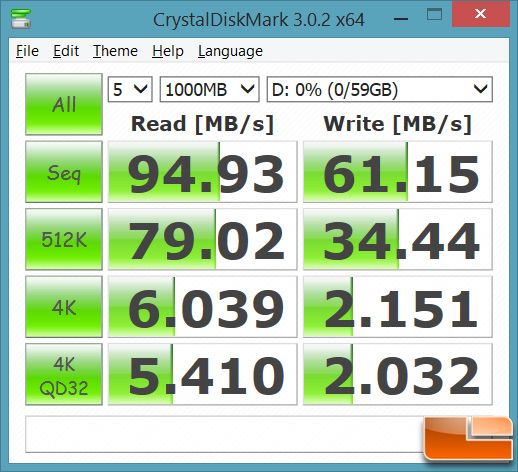Viewport: 518px width, 472px height.
Task: Open the test count dropdown showing 5
Action: pos(130,89)
